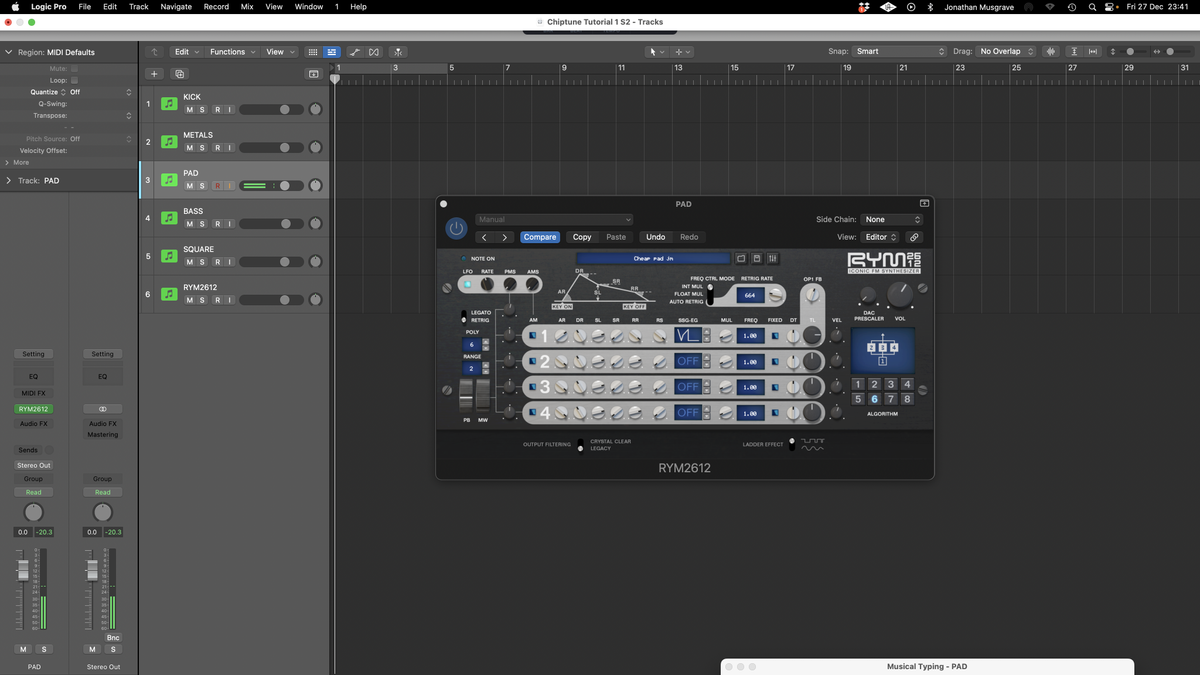Open the Quantize Off popup
This screenshot has width=1200, height=675.
coord(100,92)
